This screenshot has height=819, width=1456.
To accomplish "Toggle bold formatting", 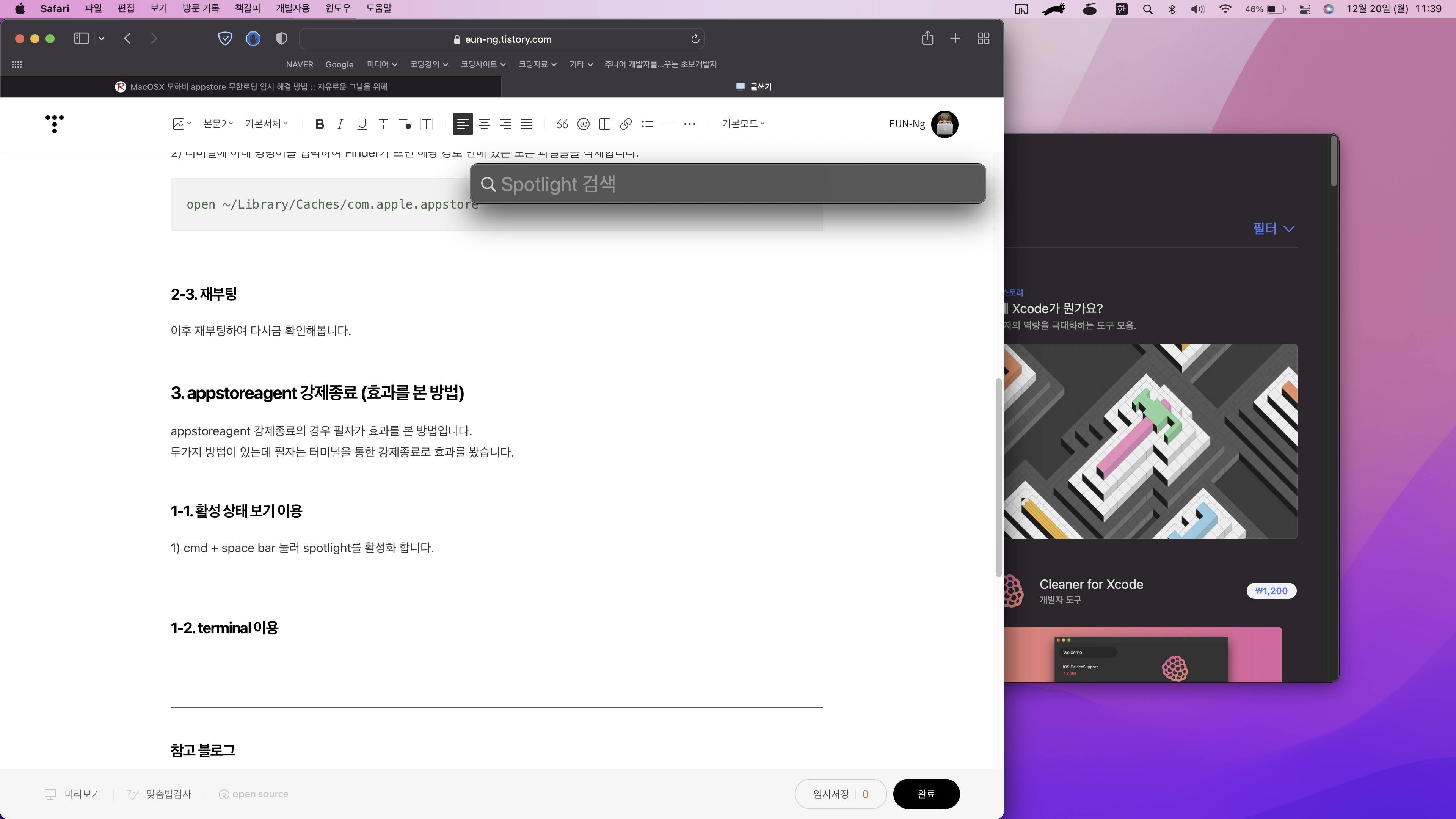I will pyautogui.click(x=319, y=124).
